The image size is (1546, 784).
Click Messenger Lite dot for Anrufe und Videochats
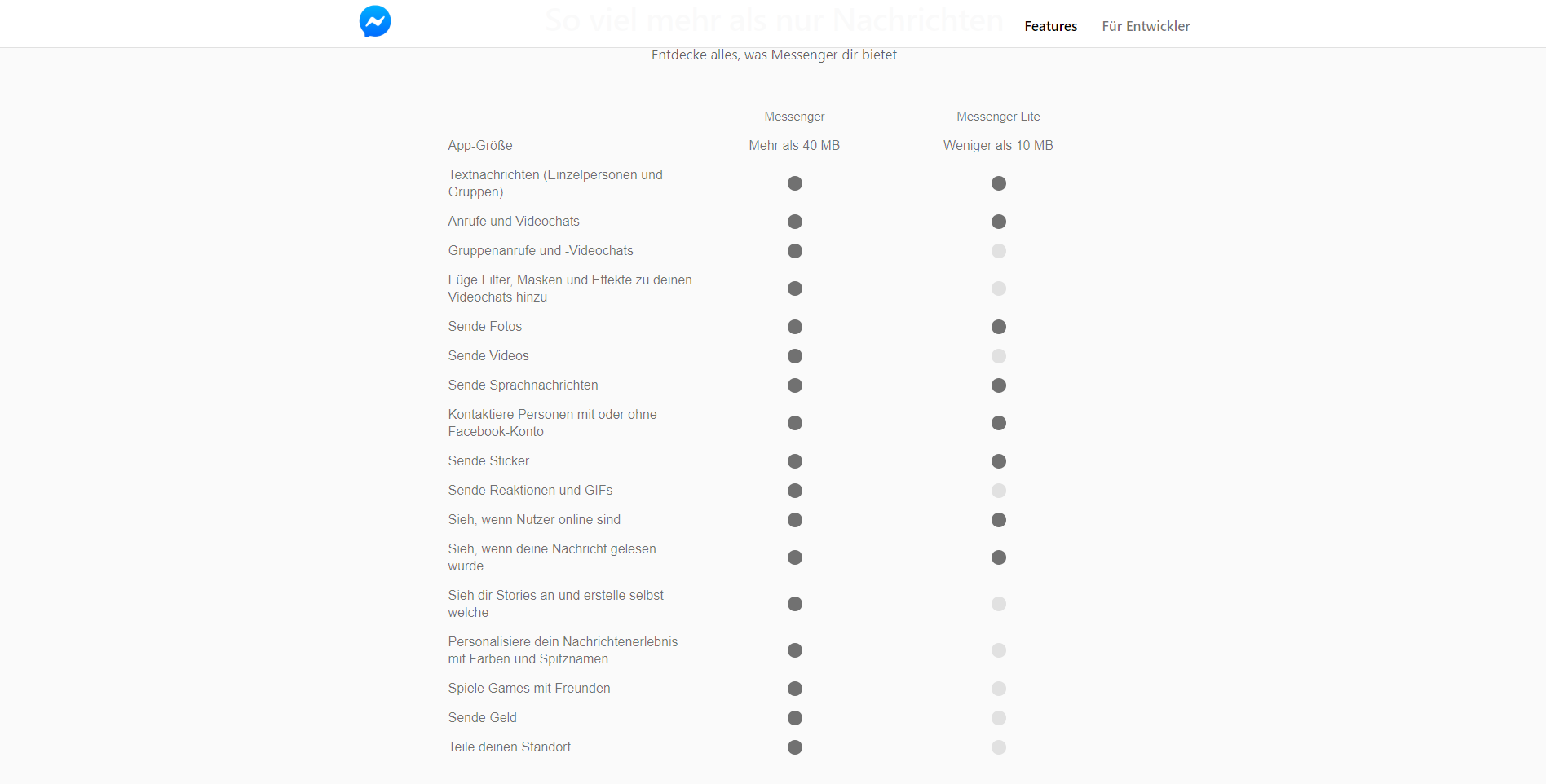pyautogui.click(x=999, y=222)
